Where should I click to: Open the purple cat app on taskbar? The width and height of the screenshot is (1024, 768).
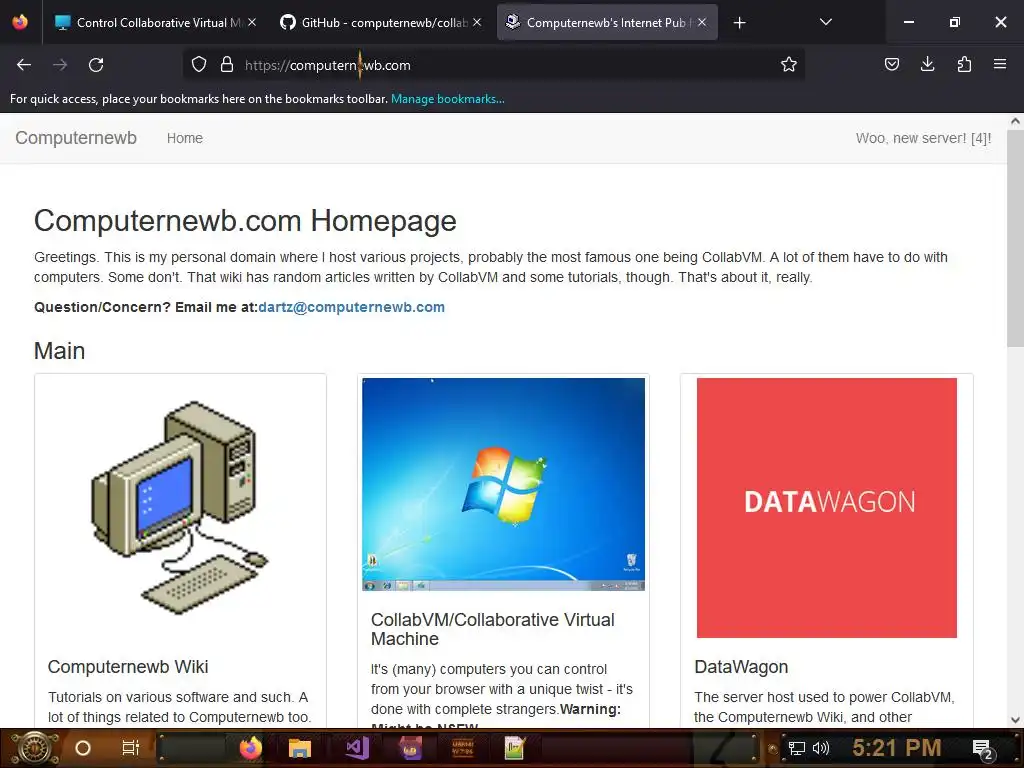click(x=410, y=748)
